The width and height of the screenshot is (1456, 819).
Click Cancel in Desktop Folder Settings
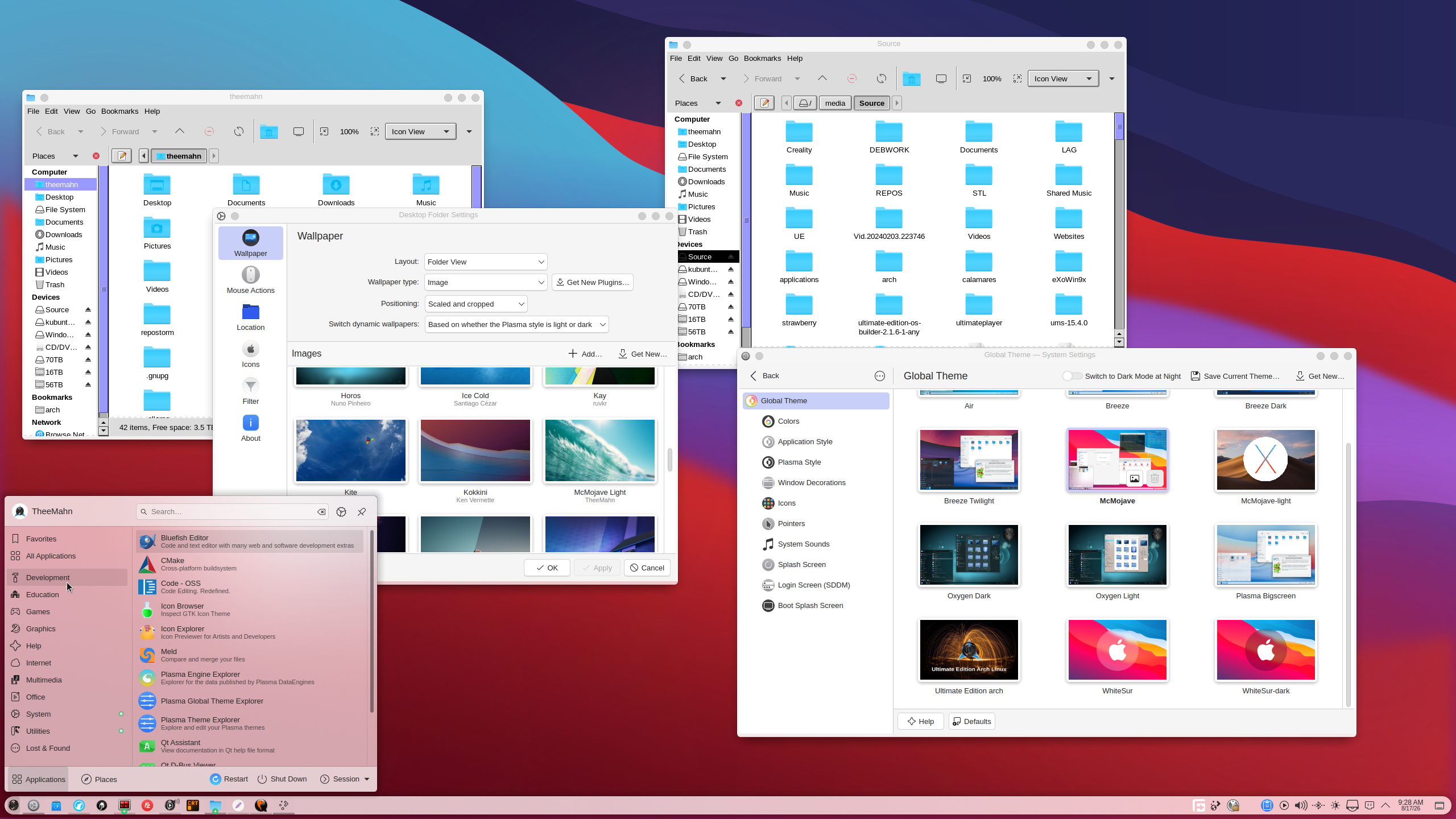(647, 568)
